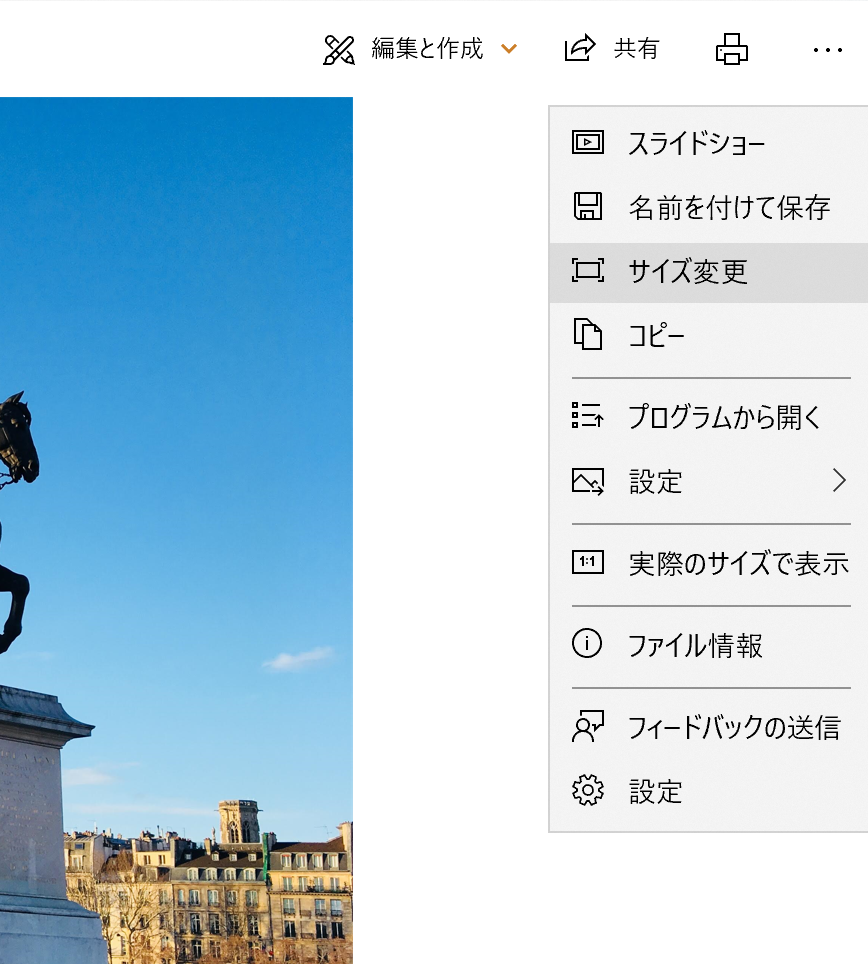Click the スライドショー play-screen icon

(x=587, y=143)
